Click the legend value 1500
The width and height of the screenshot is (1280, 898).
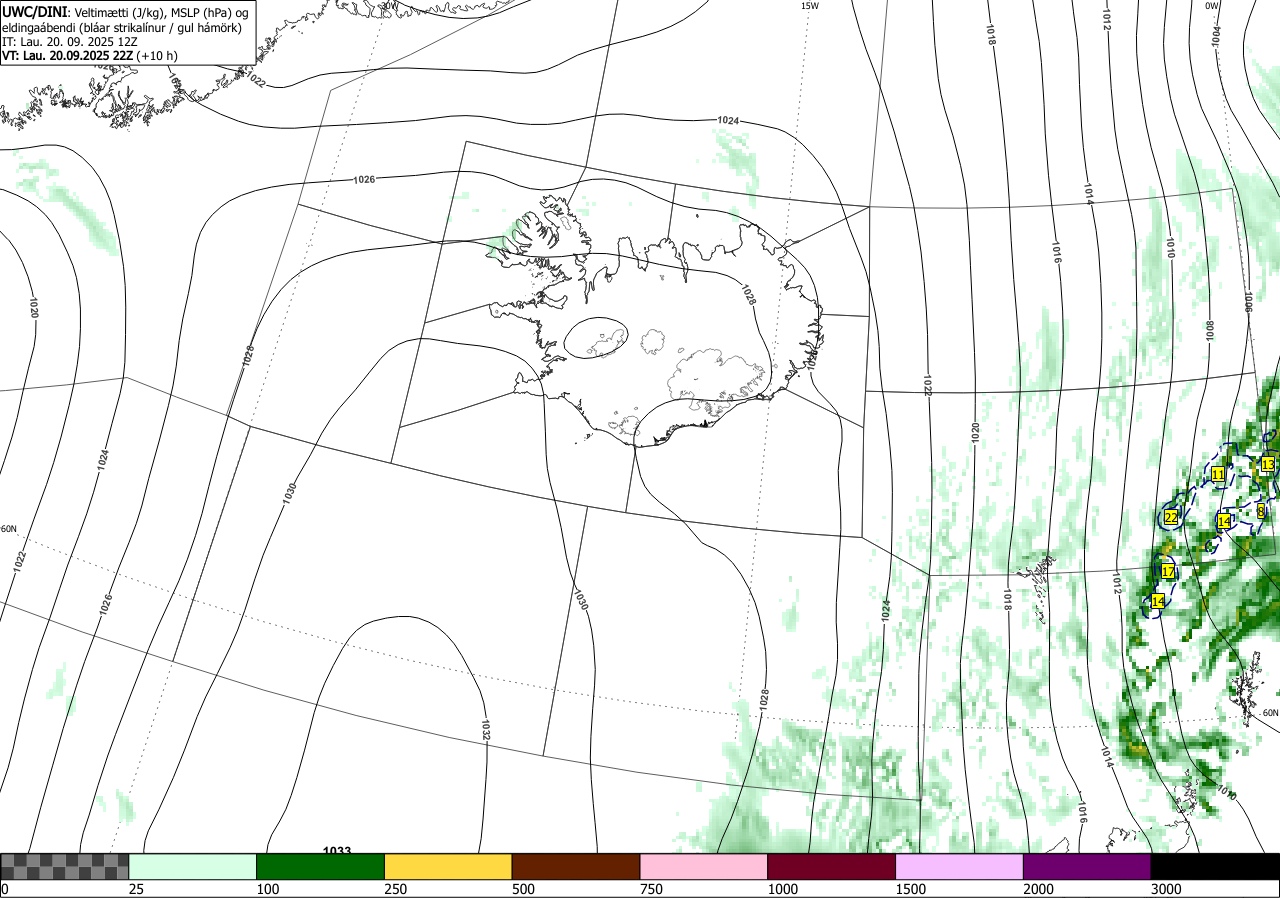pos(911,889)
